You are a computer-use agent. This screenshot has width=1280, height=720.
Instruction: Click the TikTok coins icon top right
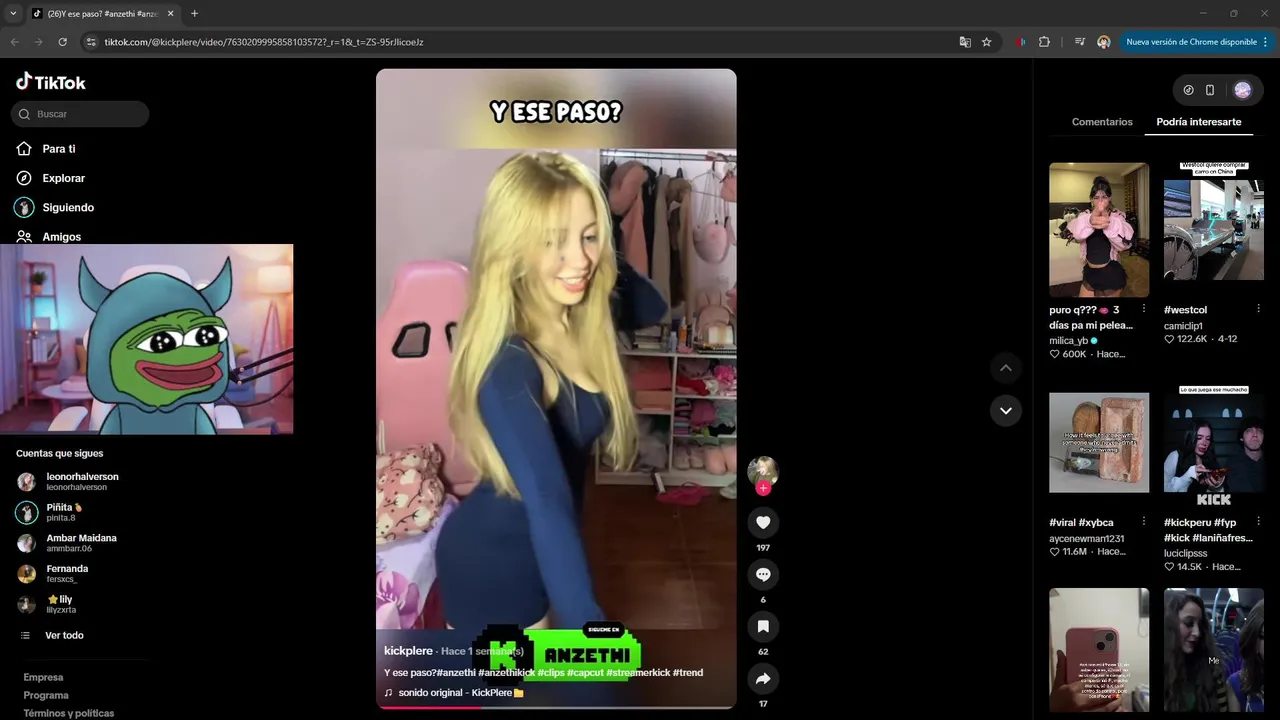1188,90
